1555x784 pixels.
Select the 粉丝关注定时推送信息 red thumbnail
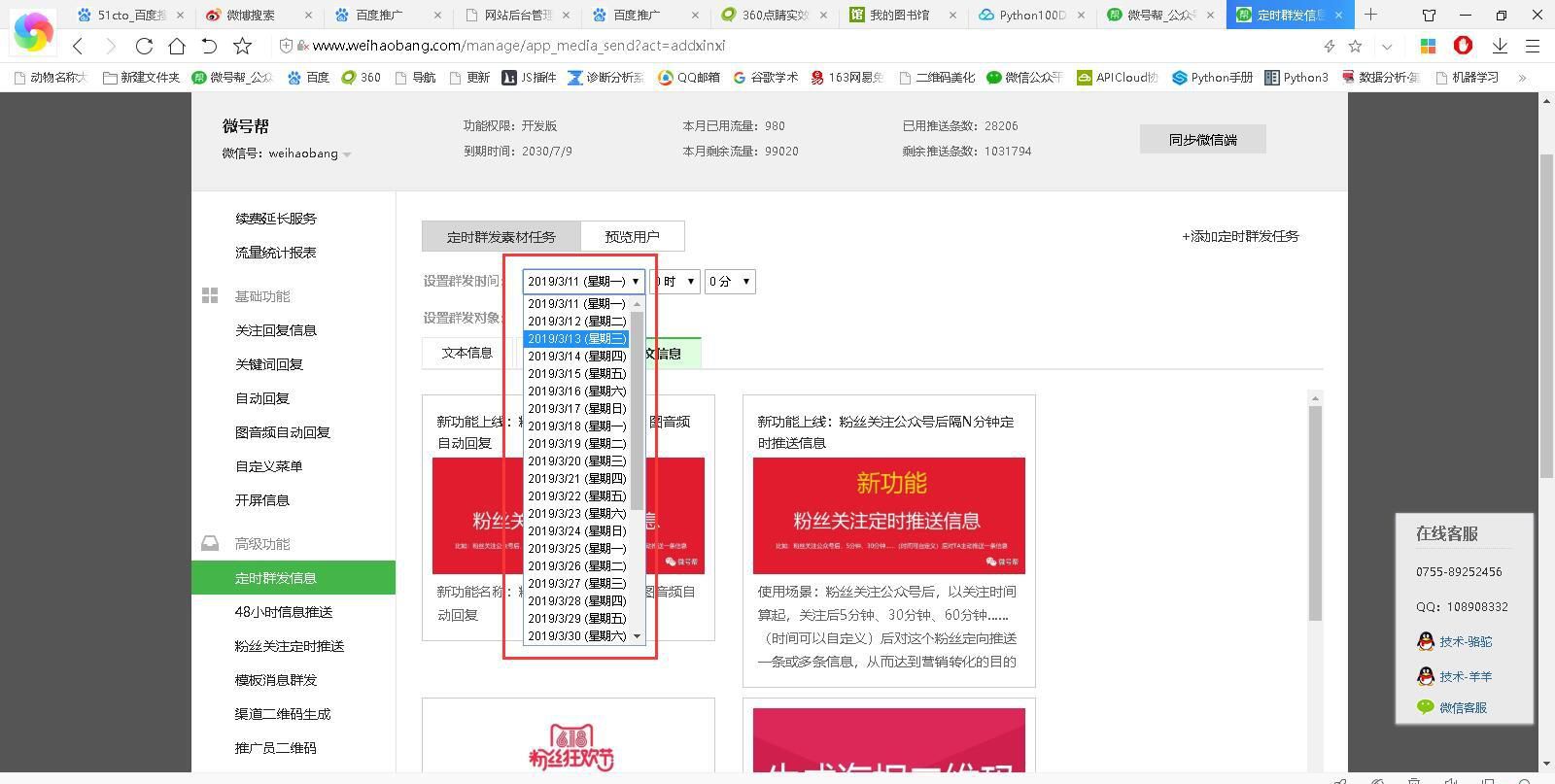[x=889, y=516]
